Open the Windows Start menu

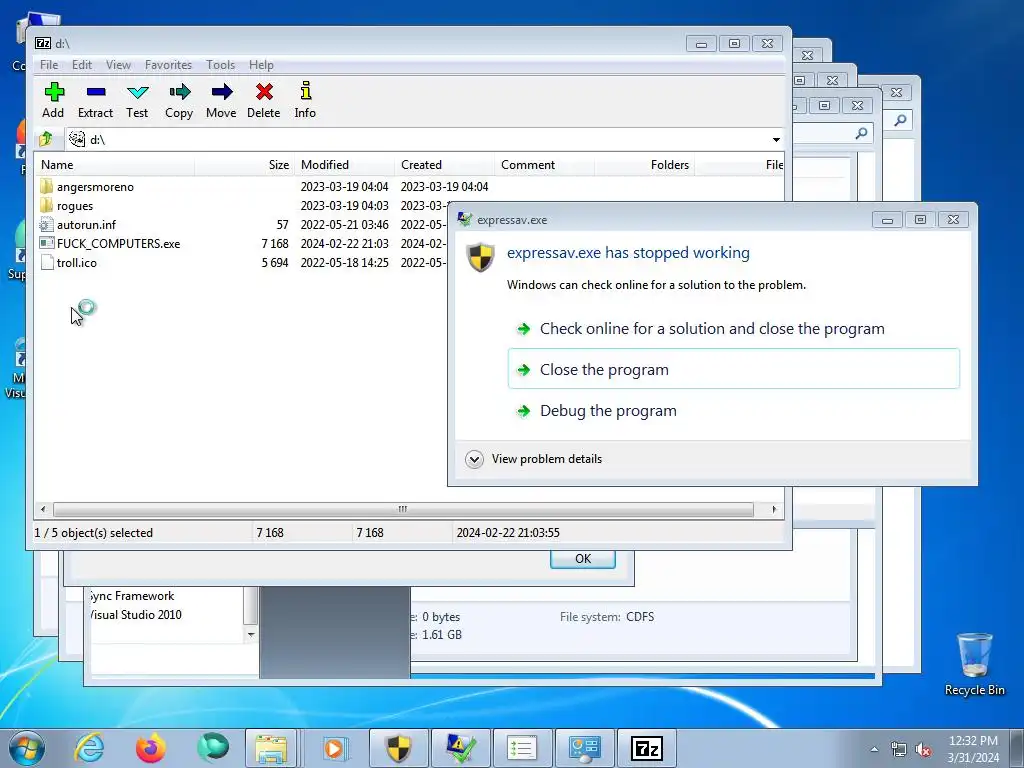27,748
